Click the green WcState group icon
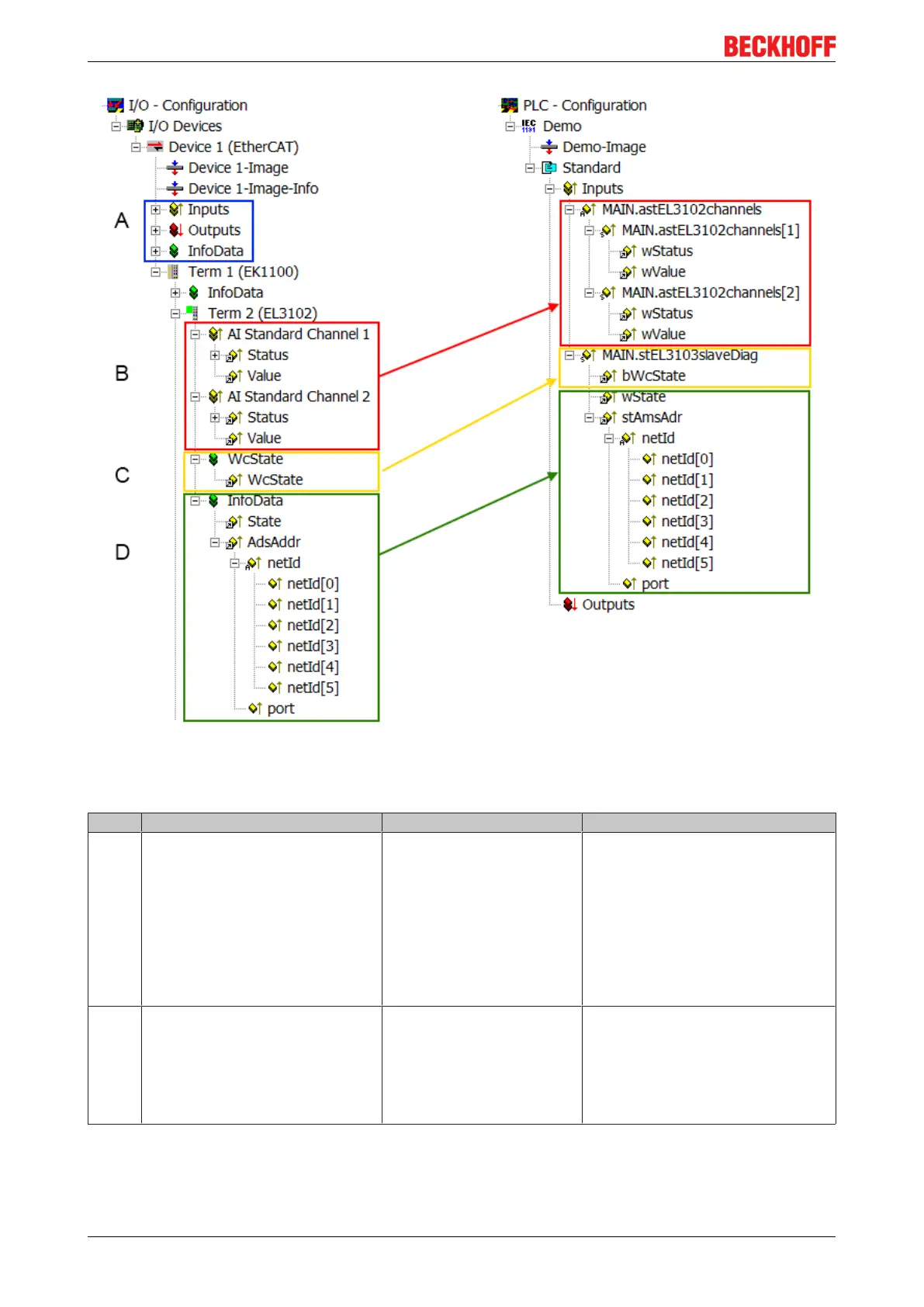Viewport: 924px width, 1307px height. point(214,459)
